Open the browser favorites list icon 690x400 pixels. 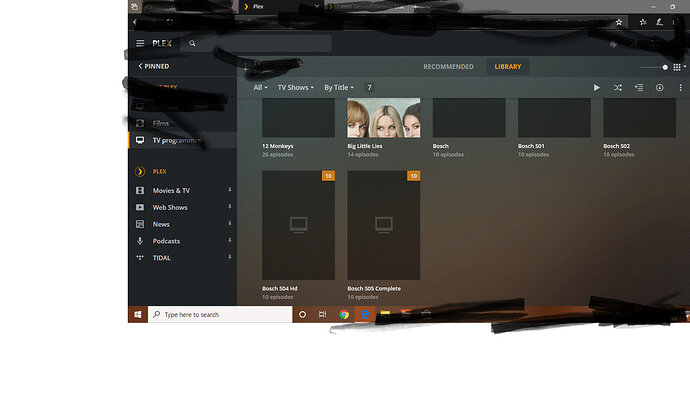(643, 22)
